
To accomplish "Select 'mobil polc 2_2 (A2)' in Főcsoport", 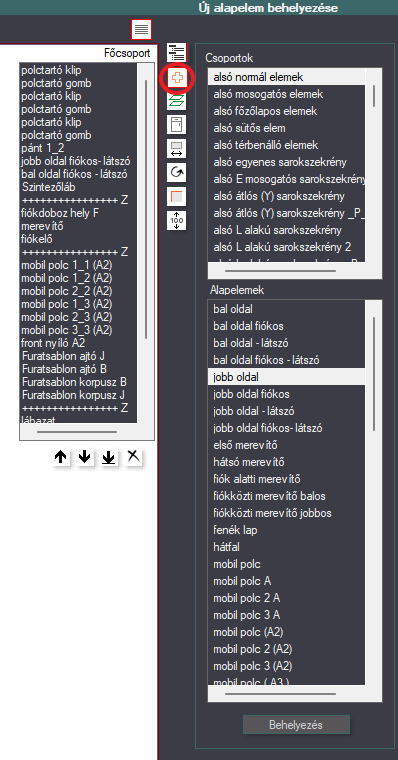I will coord(79,291).
